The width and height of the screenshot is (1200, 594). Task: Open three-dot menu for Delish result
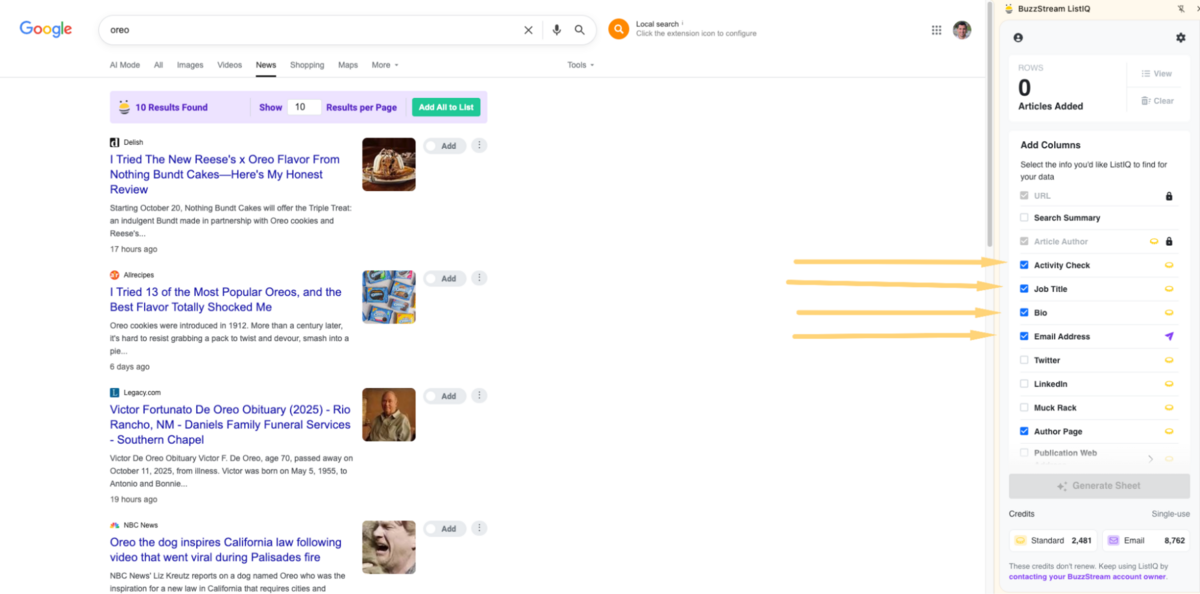(479, 145)
